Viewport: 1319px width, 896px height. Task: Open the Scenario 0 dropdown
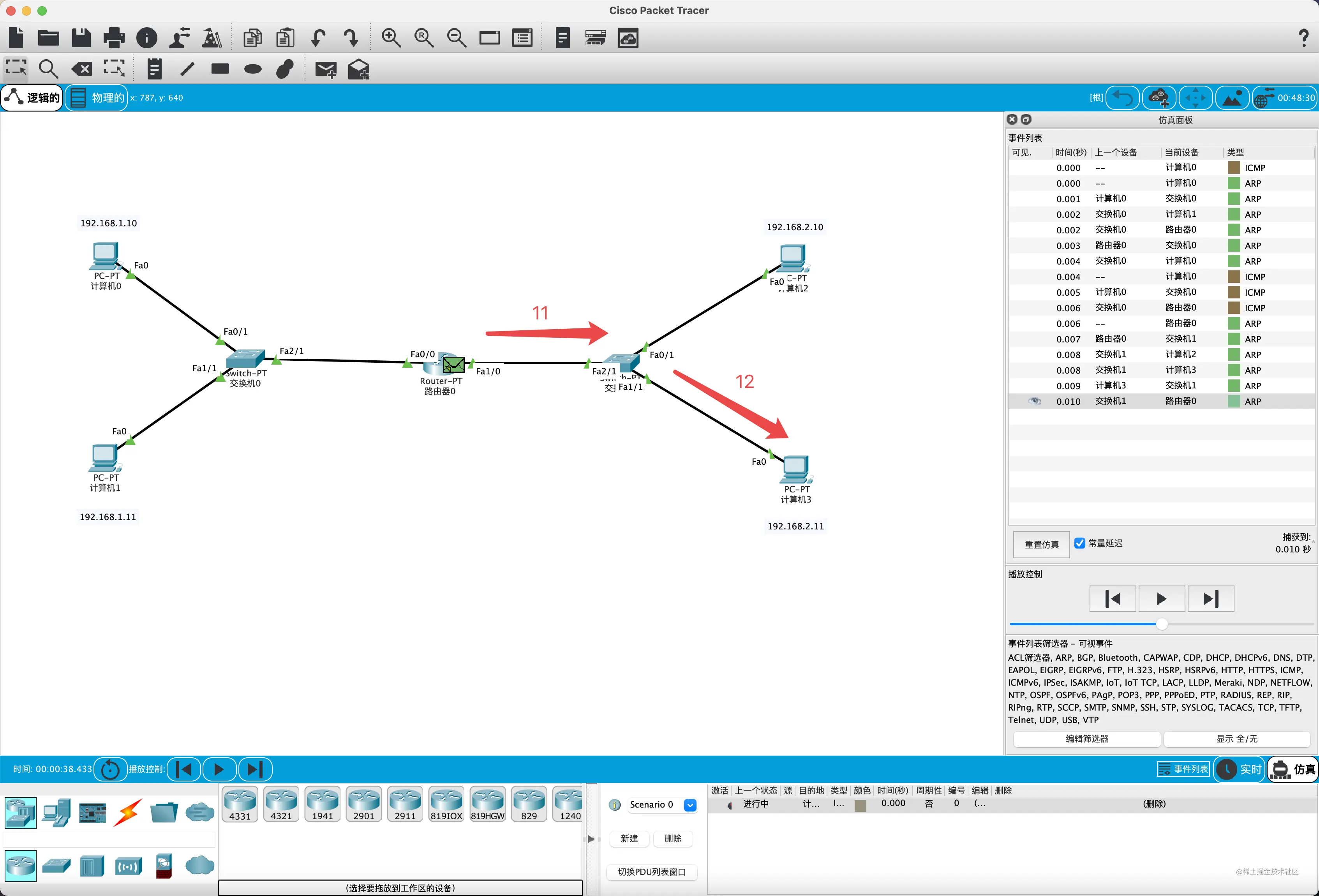pos(690,804)
